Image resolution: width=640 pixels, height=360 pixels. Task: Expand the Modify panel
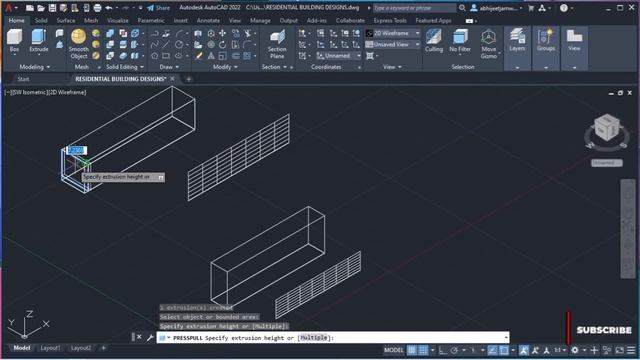point(225,67)
